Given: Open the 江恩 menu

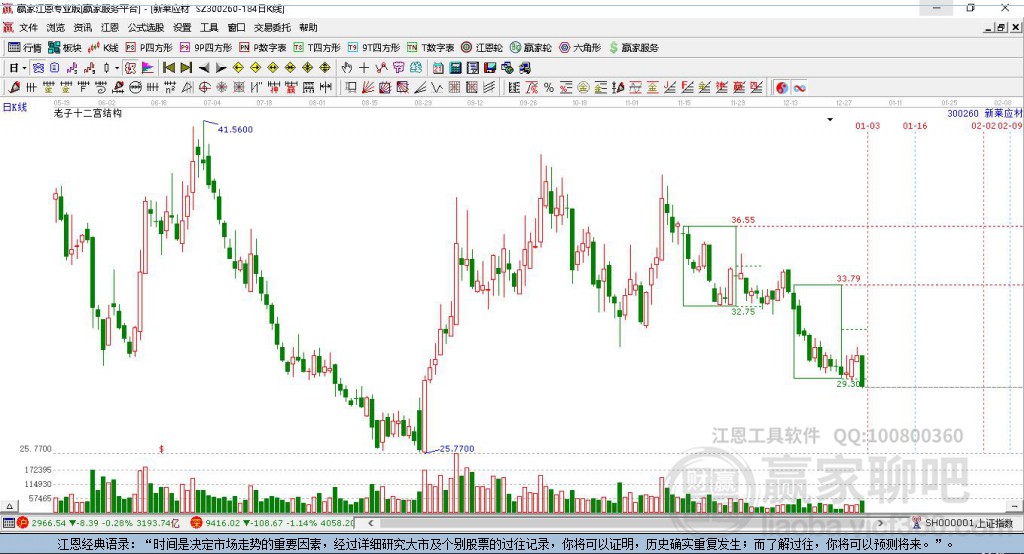Looking at the screenshot, I should [110, 27].
